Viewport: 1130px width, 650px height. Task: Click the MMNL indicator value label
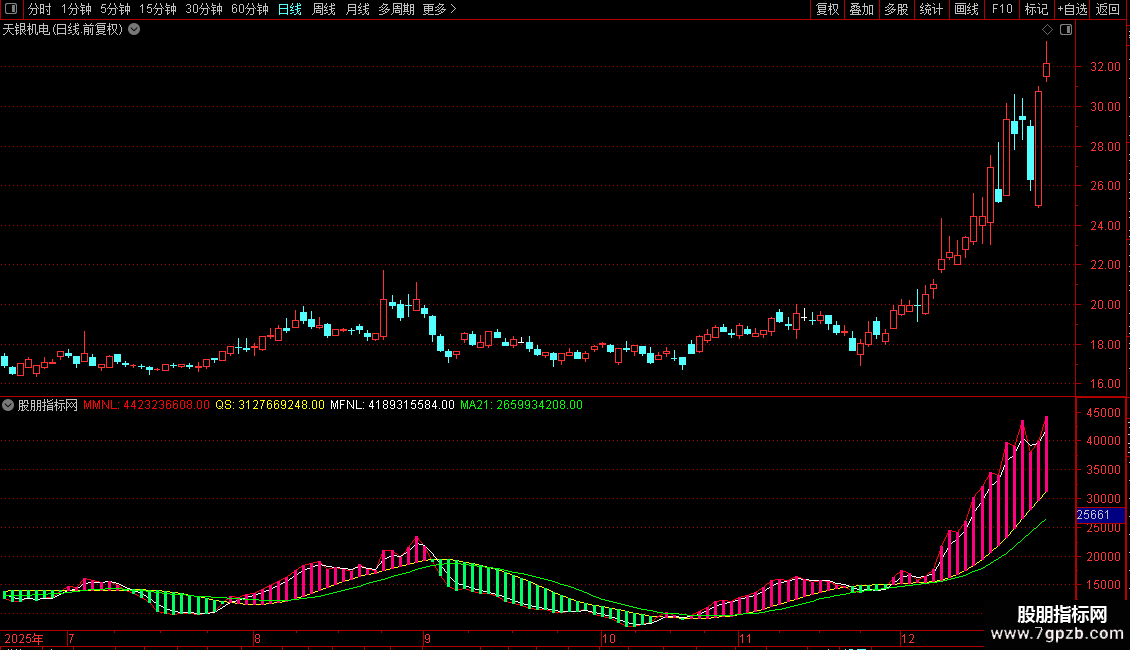pos(146,405)
